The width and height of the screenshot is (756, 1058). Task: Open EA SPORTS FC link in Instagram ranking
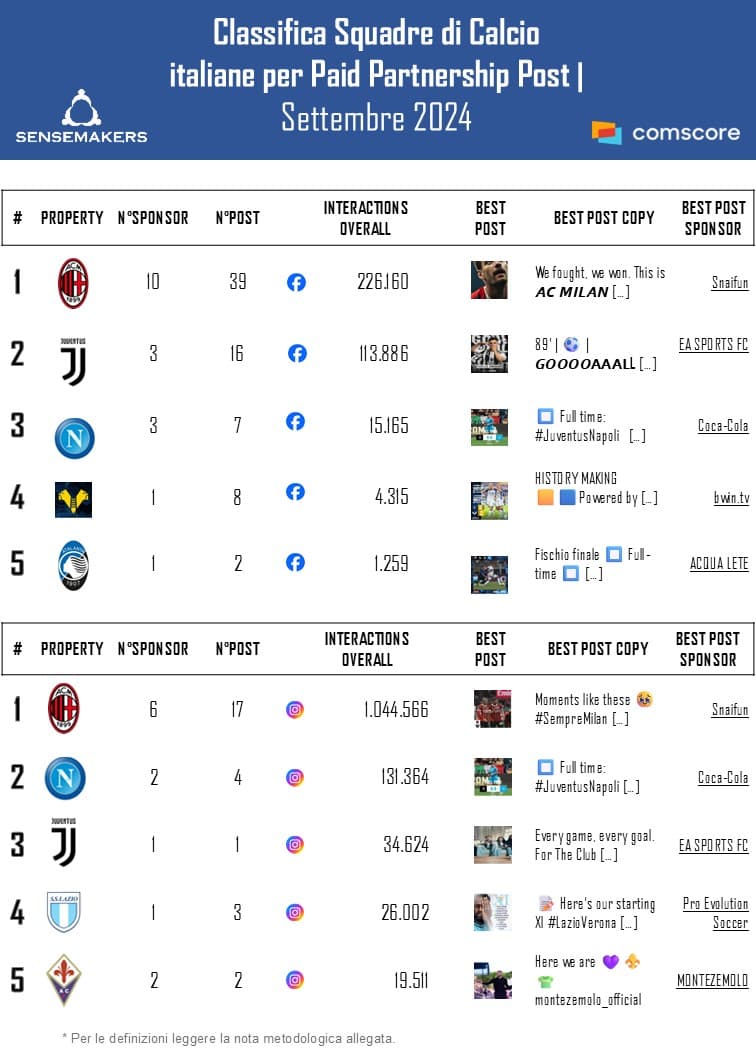pos(713,846)
